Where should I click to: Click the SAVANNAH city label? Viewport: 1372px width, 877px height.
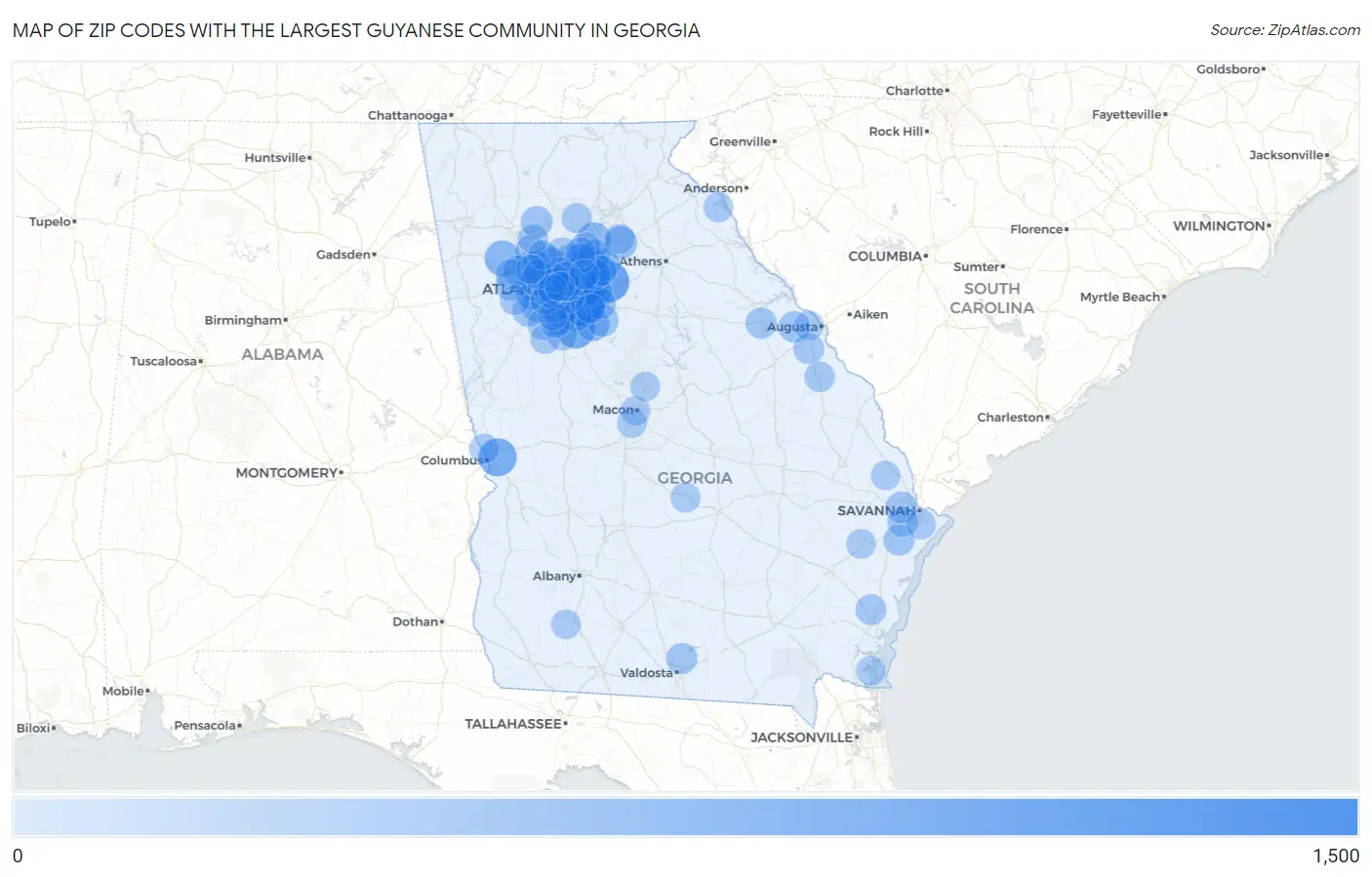point(877,510)
